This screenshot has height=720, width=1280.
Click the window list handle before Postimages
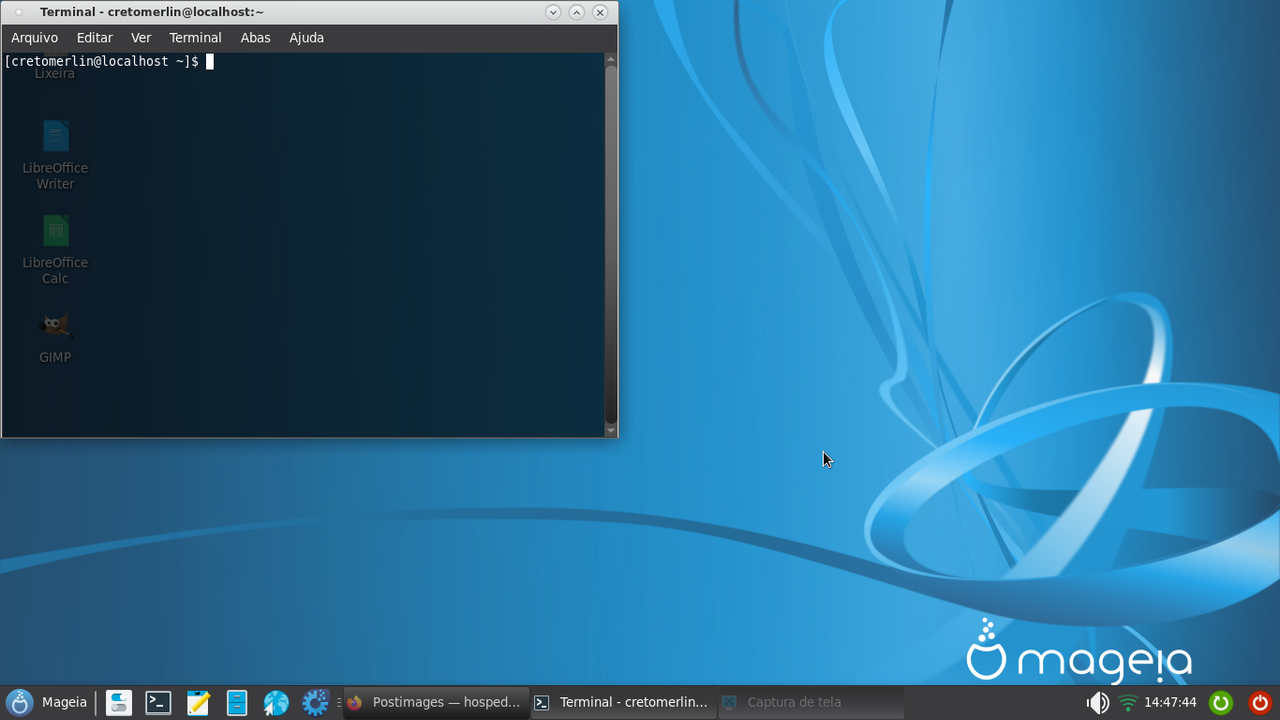(x=339, y=703)
